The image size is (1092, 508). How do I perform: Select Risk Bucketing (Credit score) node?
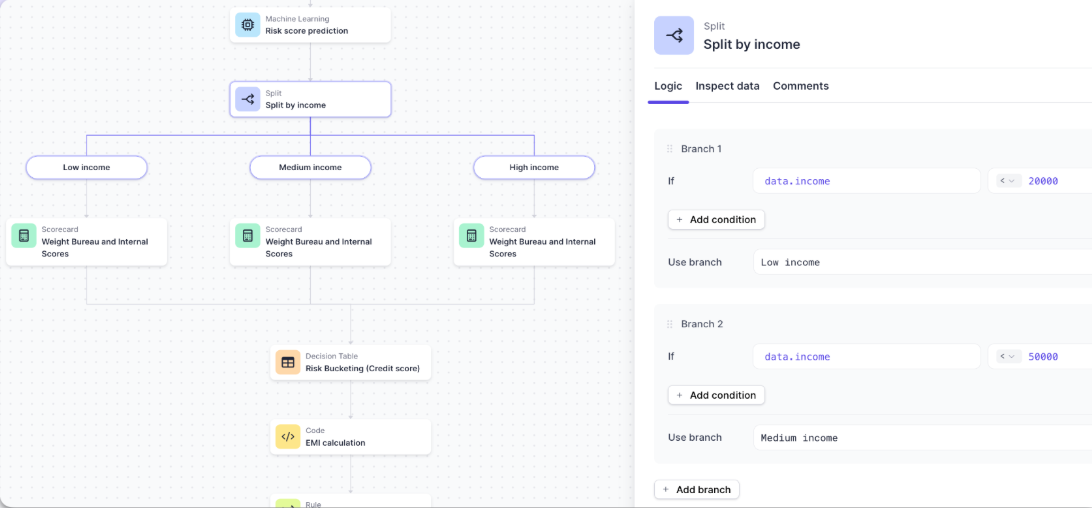[350, 362]
